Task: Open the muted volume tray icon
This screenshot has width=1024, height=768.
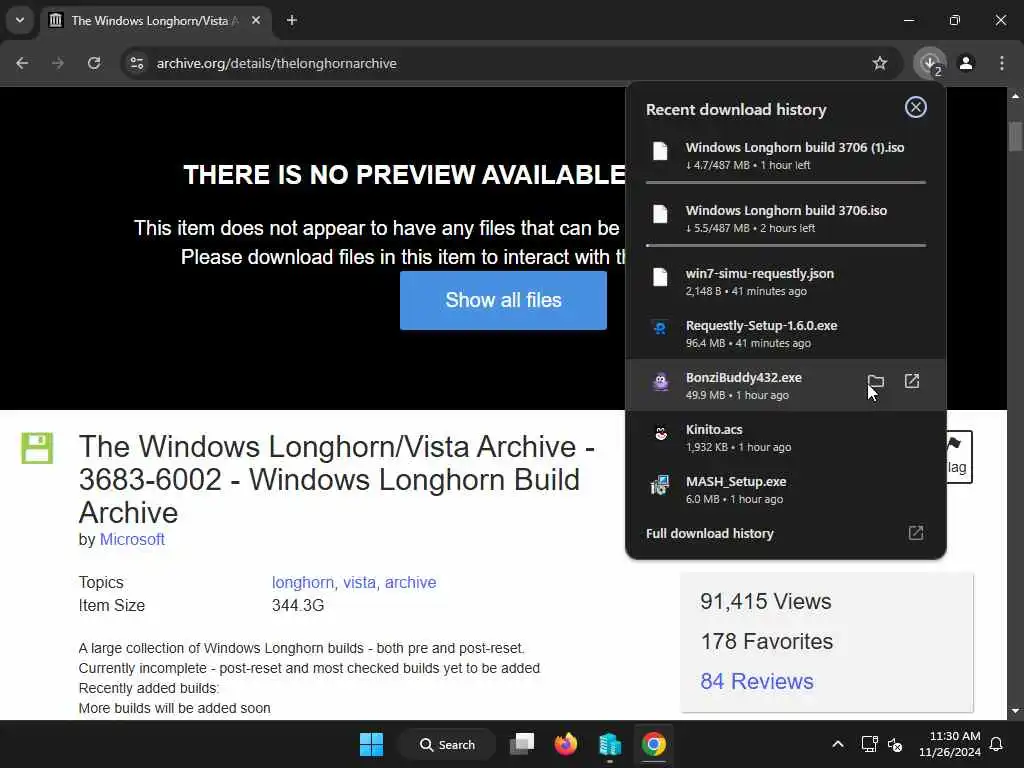Action: (895, 744)
